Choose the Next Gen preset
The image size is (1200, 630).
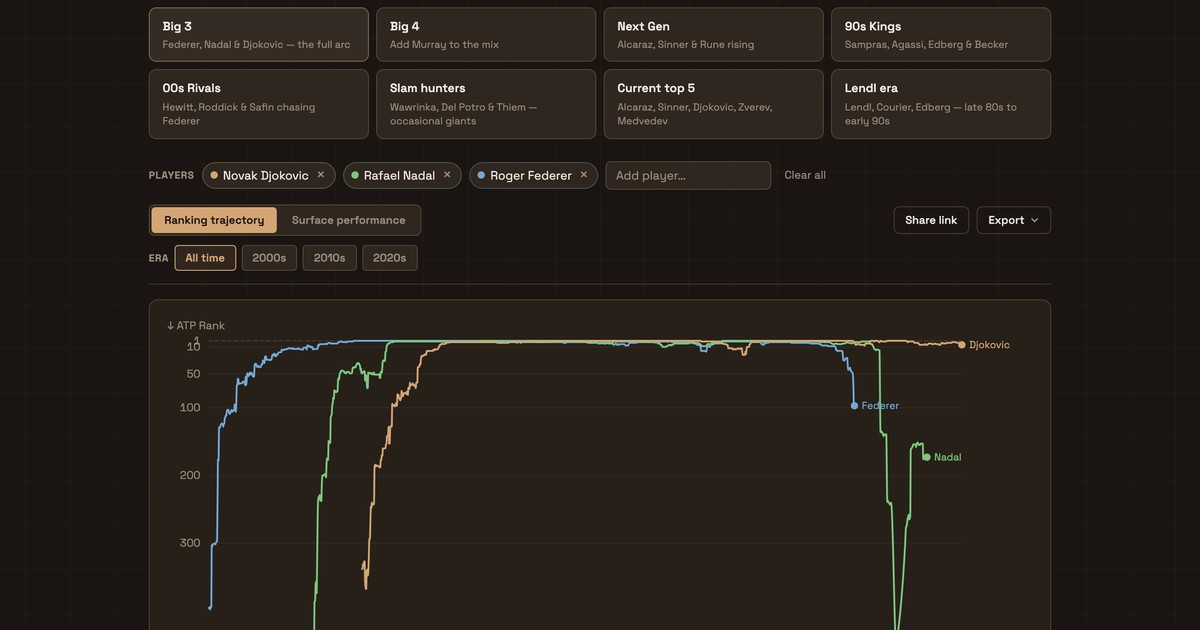[x=714, y=35]
